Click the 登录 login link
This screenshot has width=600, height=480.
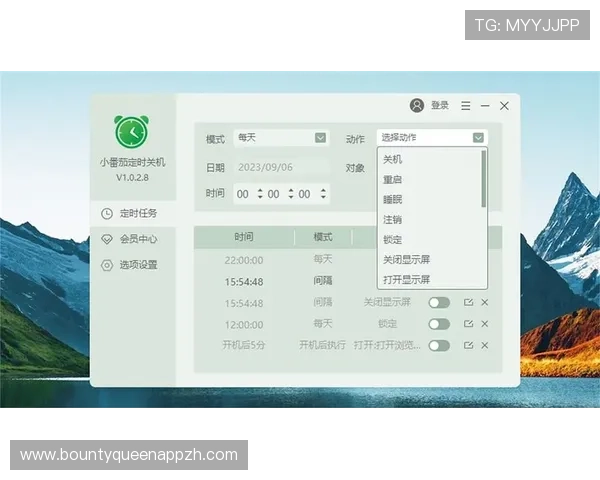pos(440,105)
